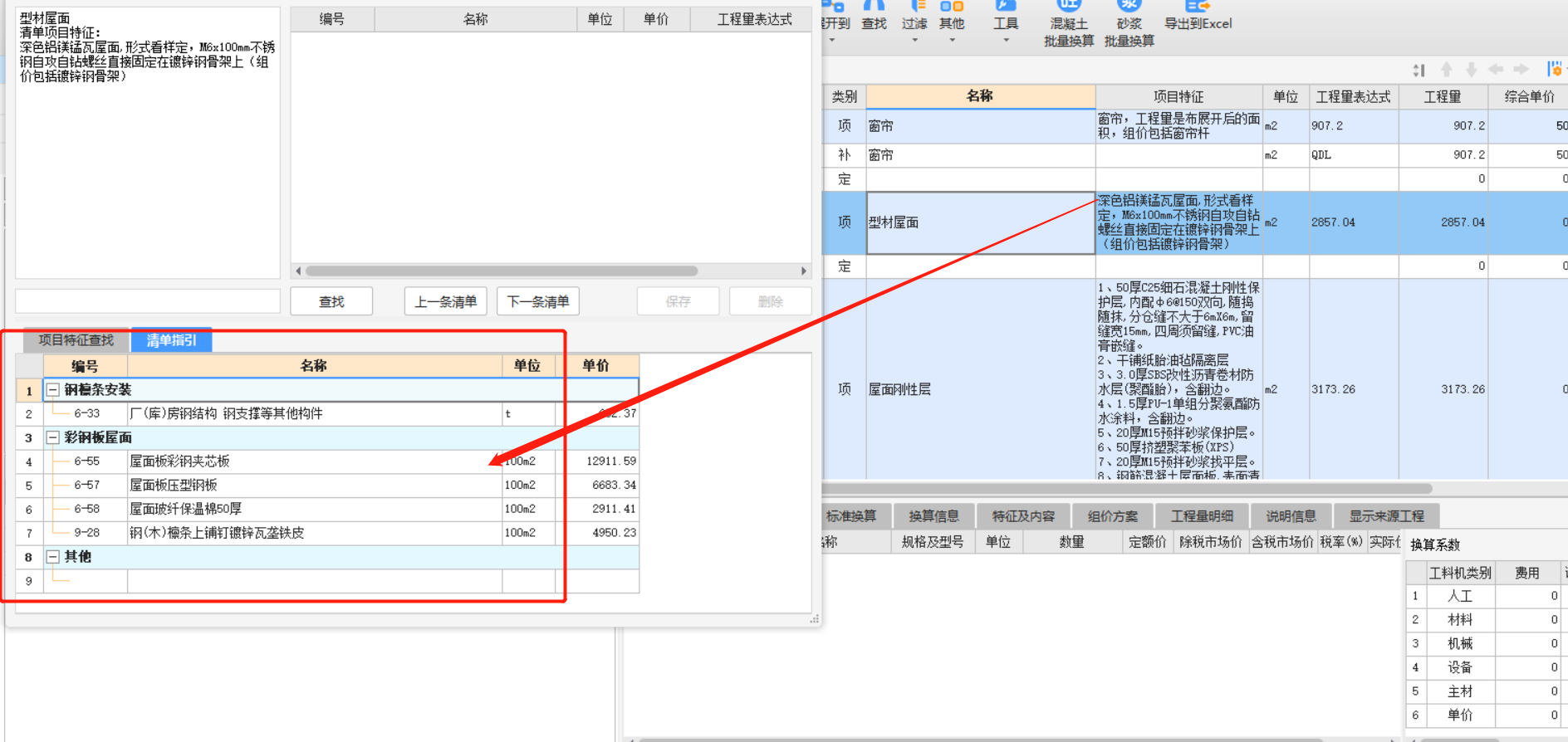Open 混凝土批量换算 concrete batch conversion
The height and width of the screenshot is (742, 1568).
point(1069,24)
